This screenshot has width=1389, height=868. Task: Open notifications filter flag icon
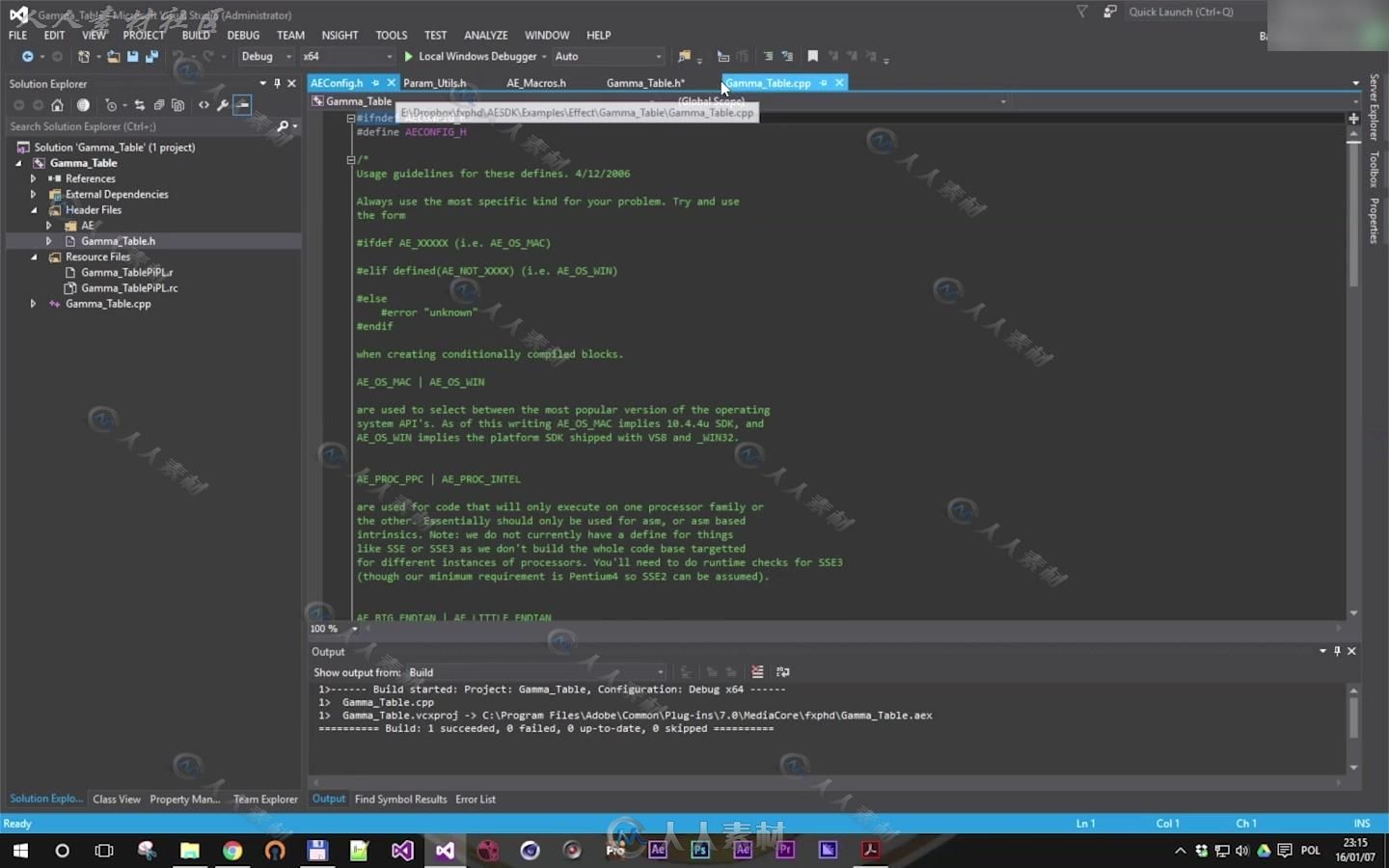coord(1081,12)
